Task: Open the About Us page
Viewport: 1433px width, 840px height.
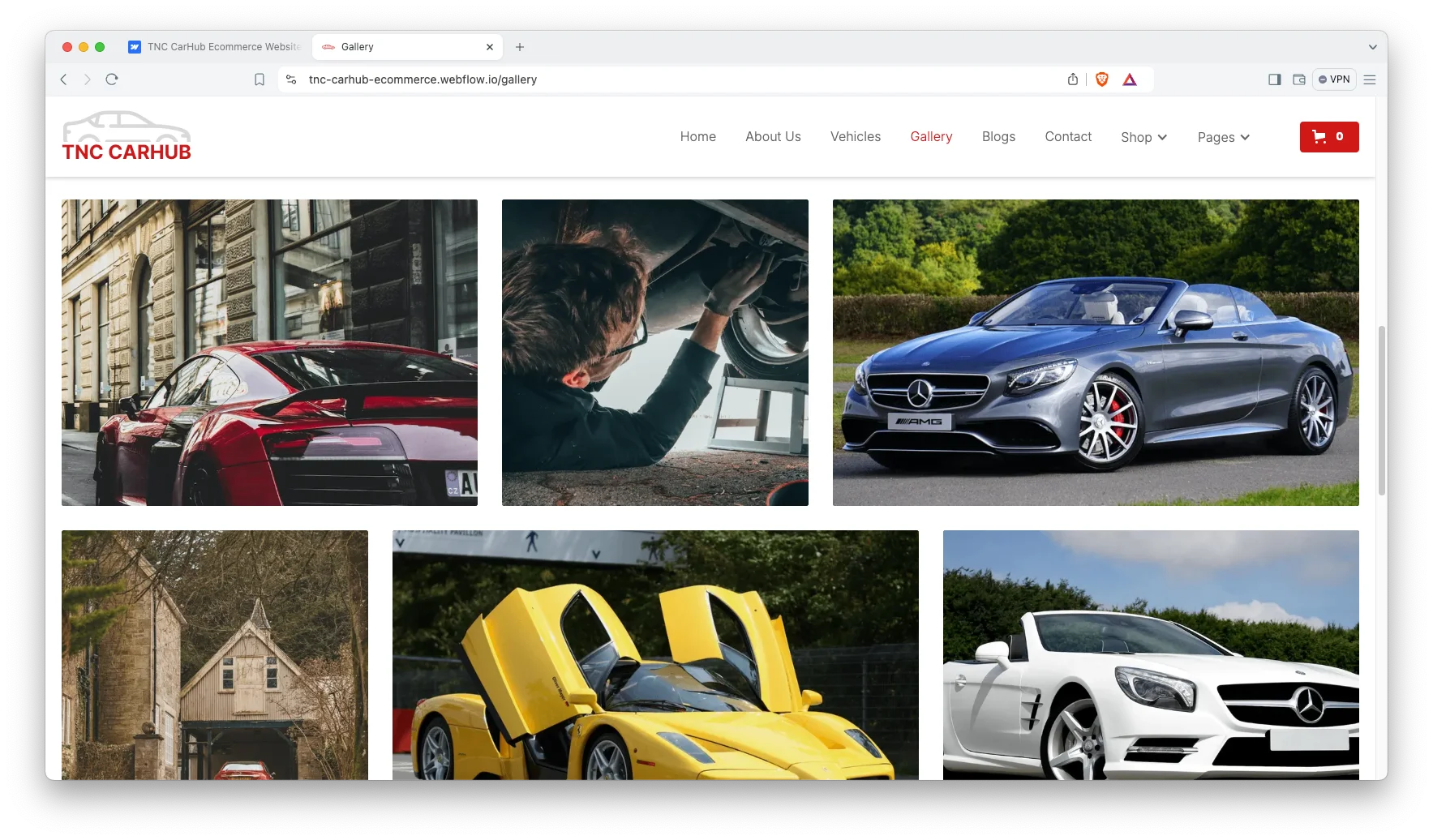Action: click(x=772, y=136)
